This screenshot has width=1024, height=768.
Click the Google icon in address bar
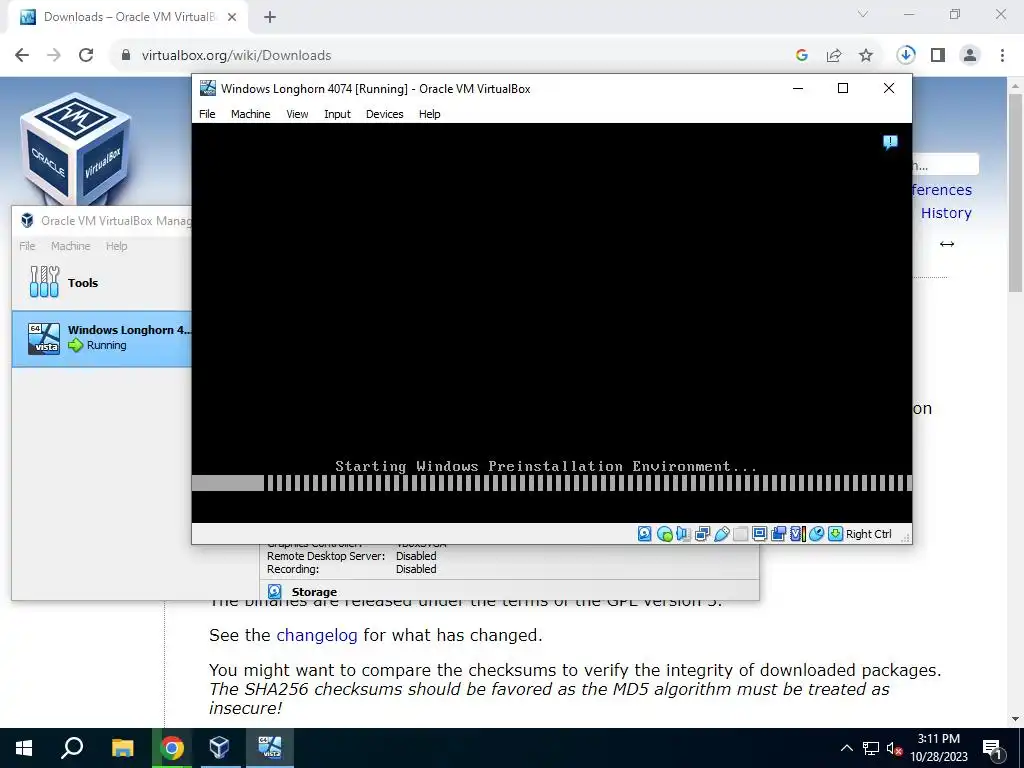802,56
